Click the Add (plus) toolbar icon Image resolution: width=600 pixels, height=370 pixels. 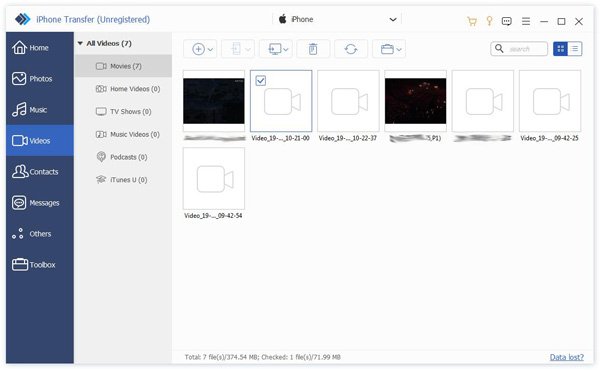pos(198,49)
